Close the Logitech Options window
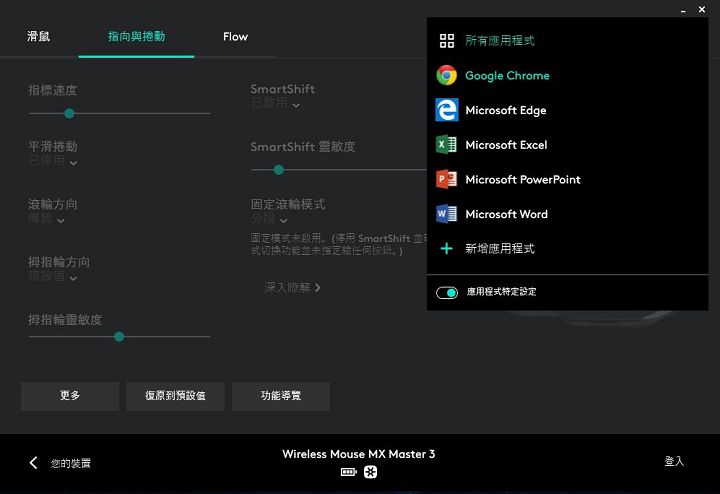This screenshot has height=494, width=720. (702, 9)
